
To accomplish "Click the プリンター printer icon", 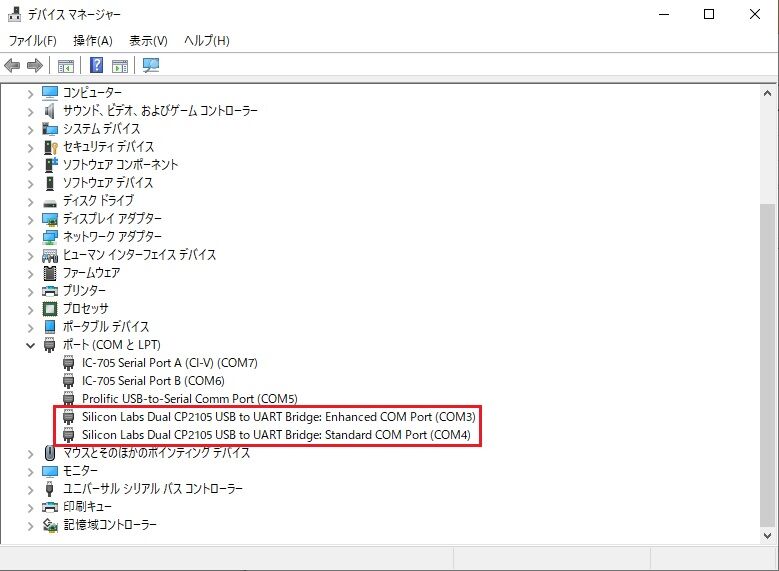I will 50,291.
